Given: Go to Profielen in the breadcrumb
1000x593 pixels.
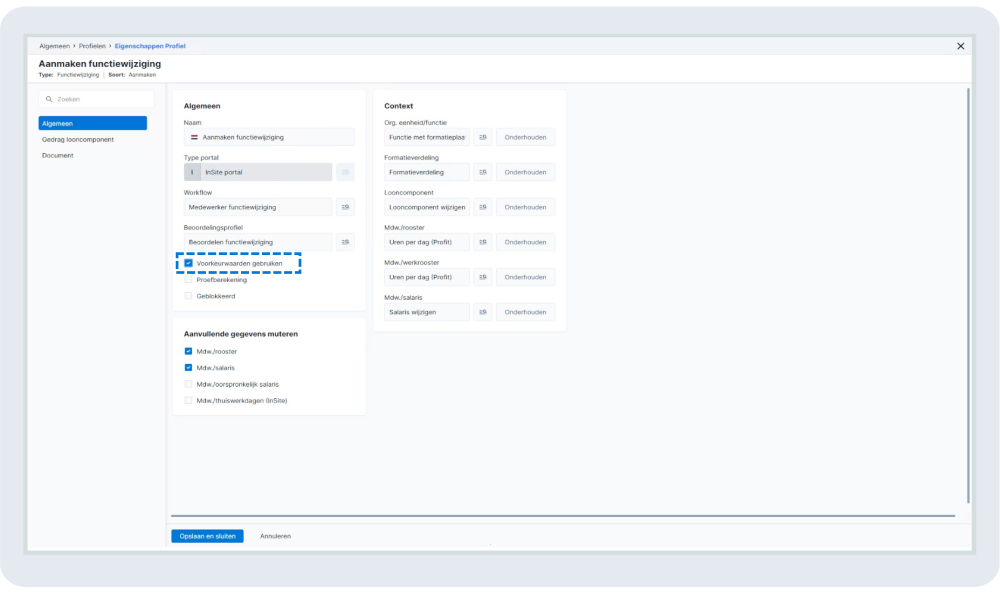Looking at the screenshot, I should pos(93,46).
